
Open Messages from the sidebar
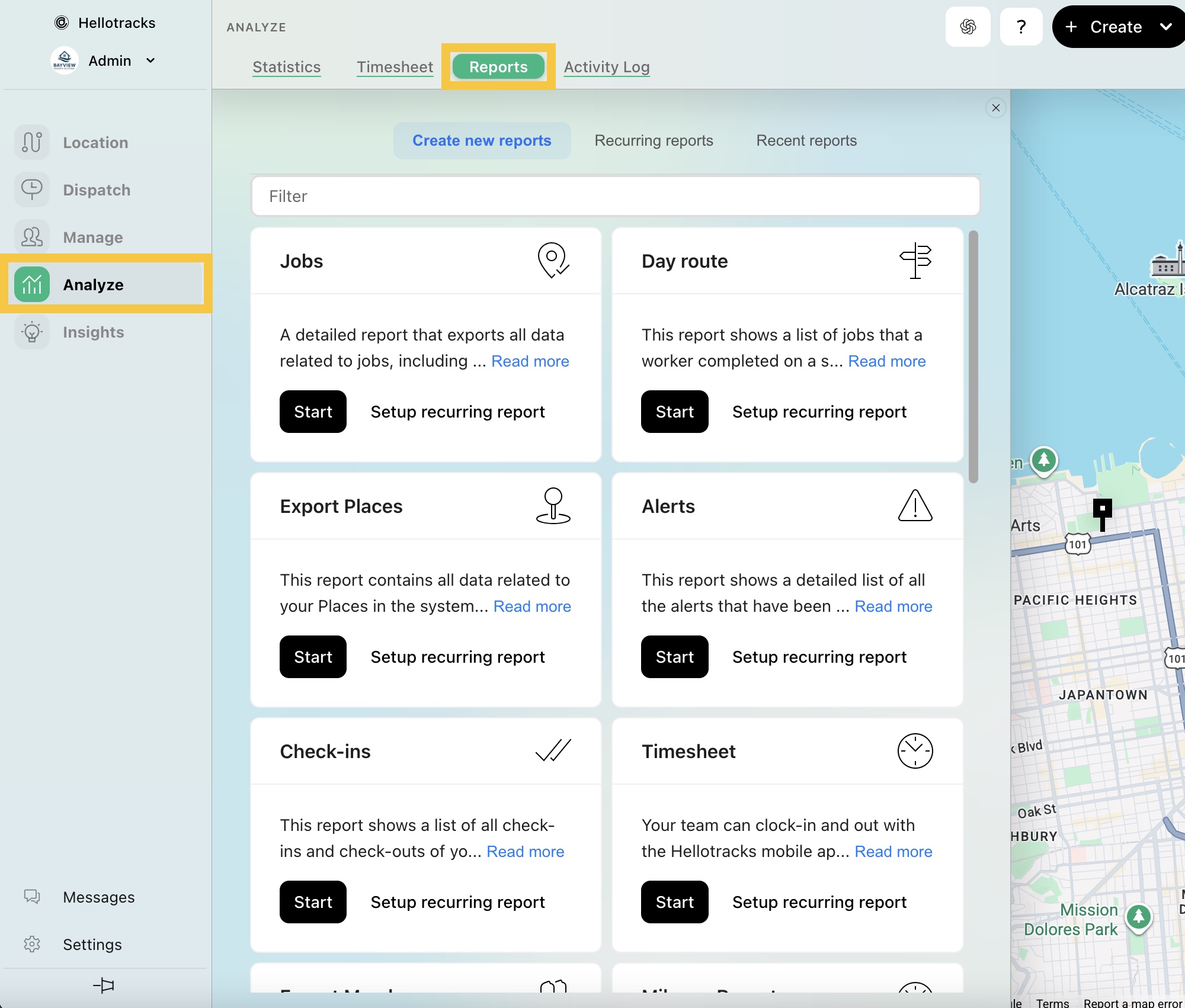(98, 897)
